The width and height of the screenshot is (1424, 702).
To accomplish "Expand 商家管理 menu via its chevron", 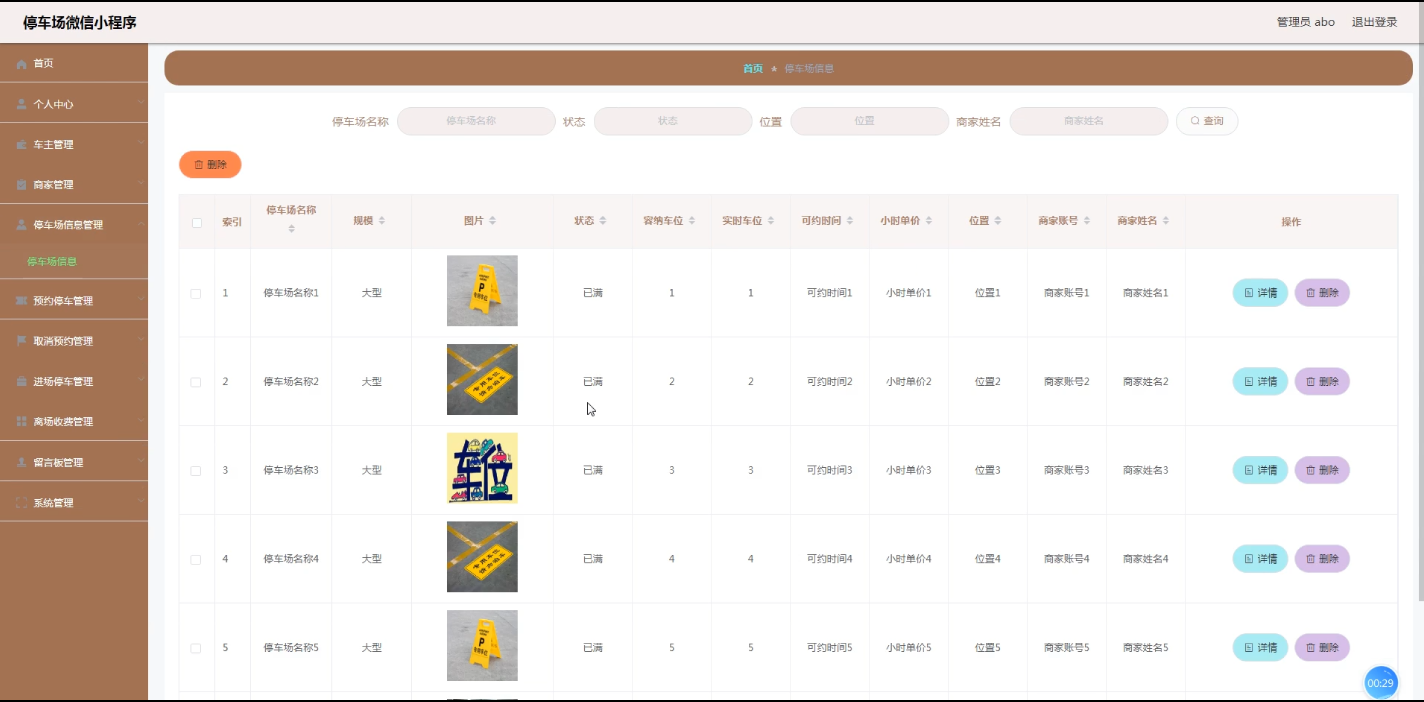I will coord(141,184).
